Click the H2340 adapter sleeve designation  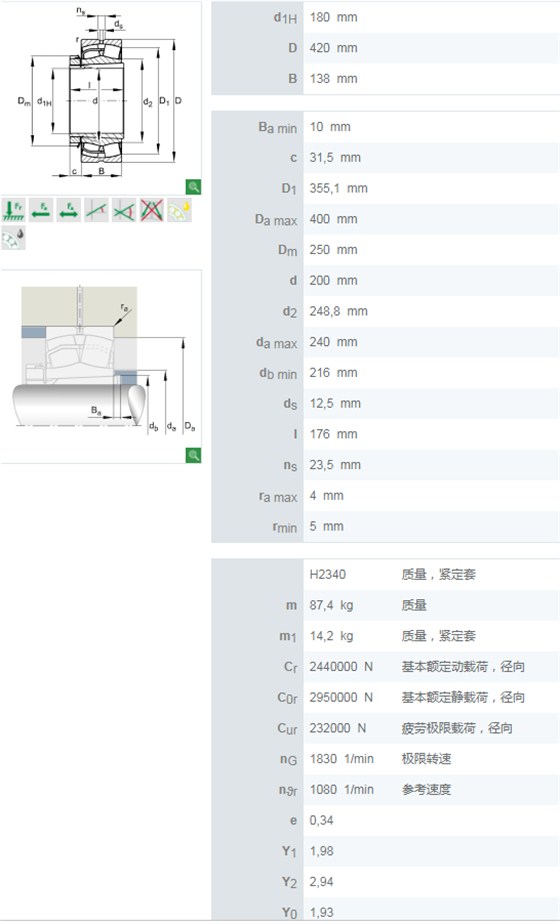(328, 575)
